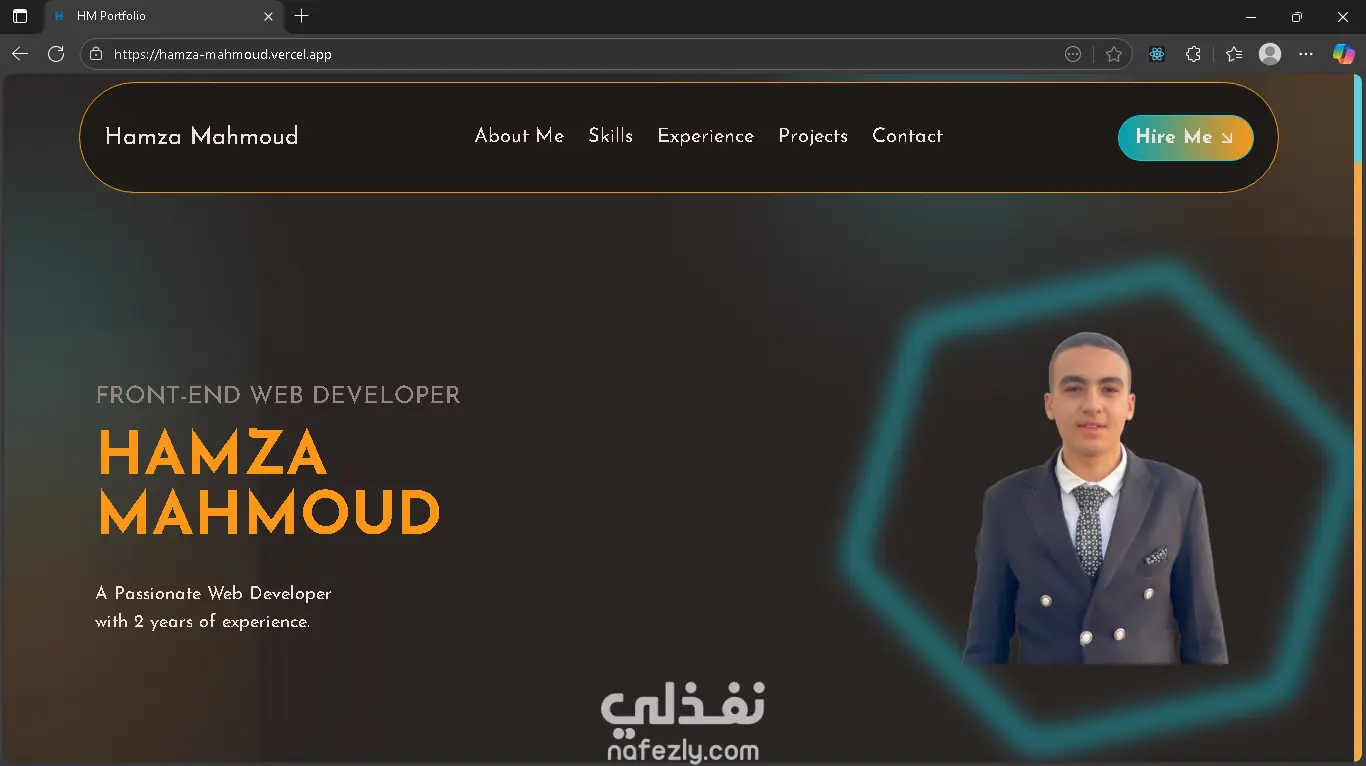View site information lock icon
This screenshot has height=766, width=1366.
coord(96,54)
